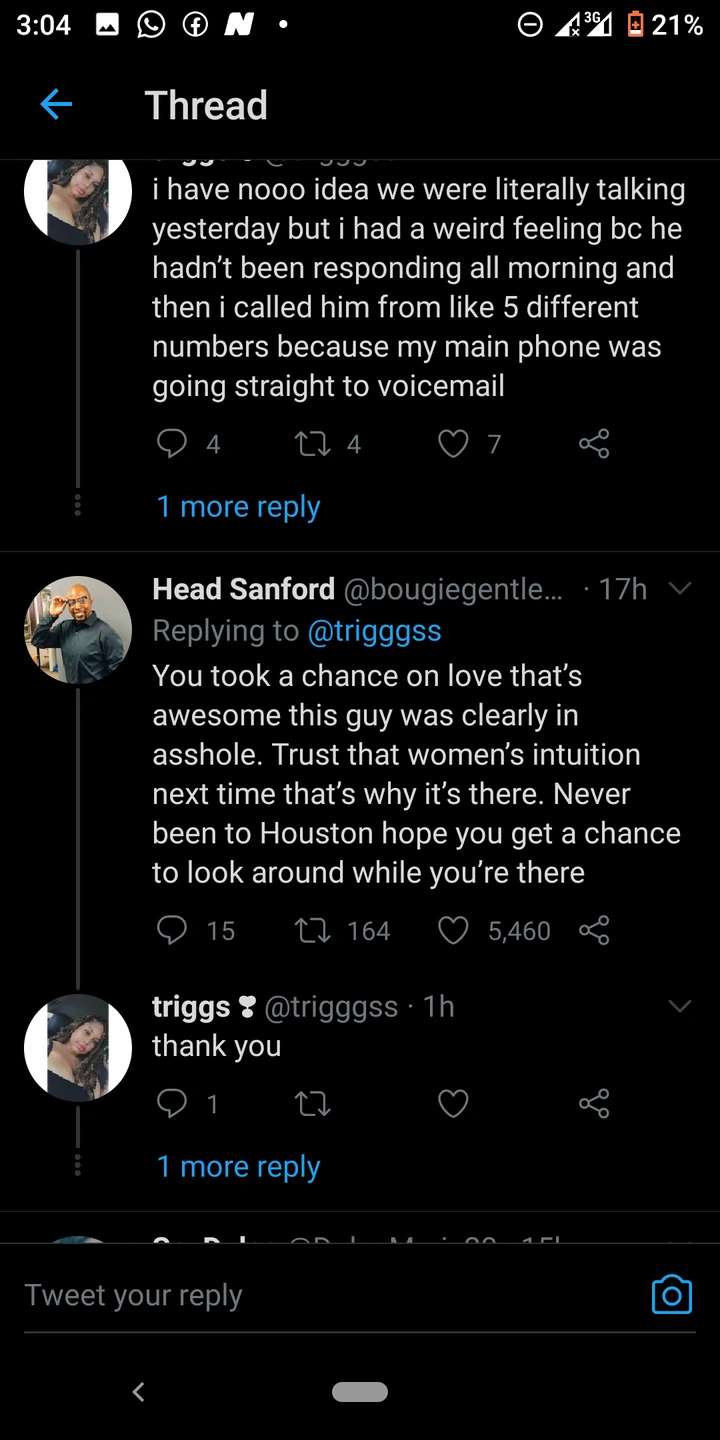Like the tweet showing 7 likes
Screen dimensions: 720x1440
point(454,444)
